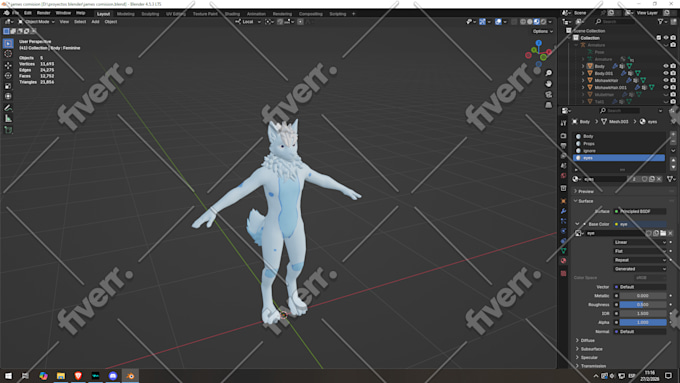
Task: Adjust the Alpha slider
Action: click(x=643, y=322)
